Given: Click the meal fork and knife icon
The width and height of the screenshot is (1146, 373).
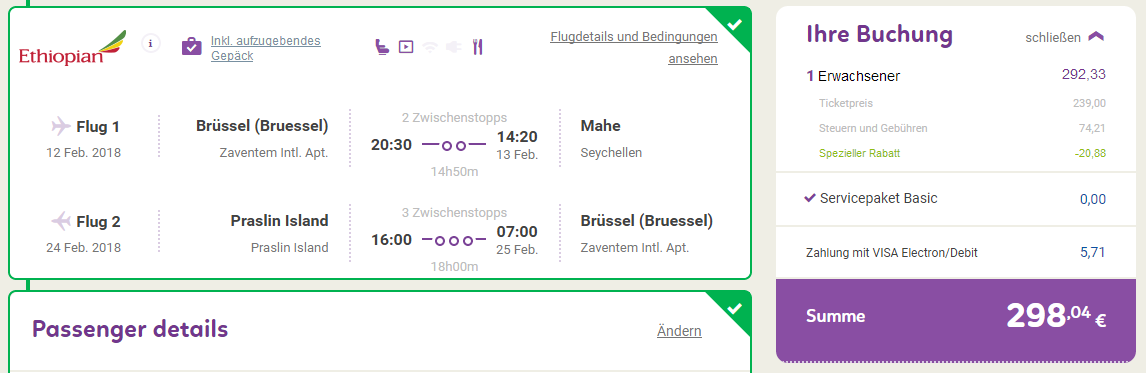Looking at the screenshot, I should 478,47.
